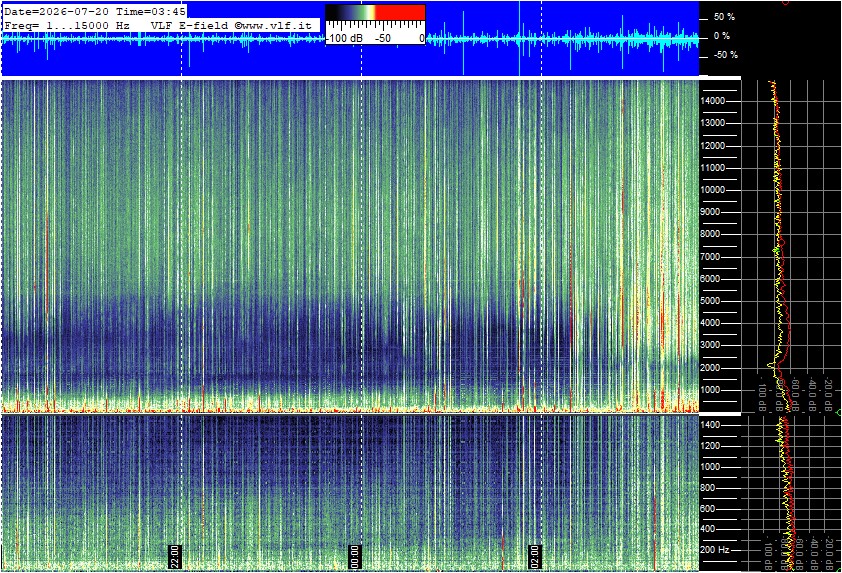
Task: Click the red segment of color scale
Action: point(400,12)
